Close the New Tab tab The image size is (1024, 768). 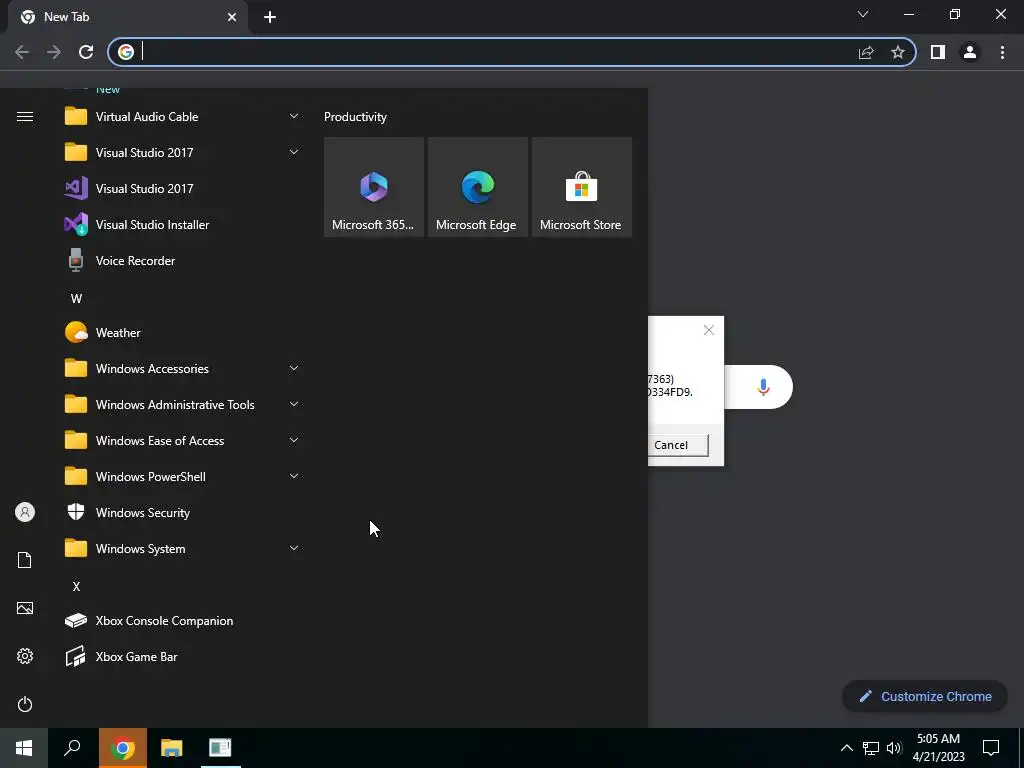232,17
